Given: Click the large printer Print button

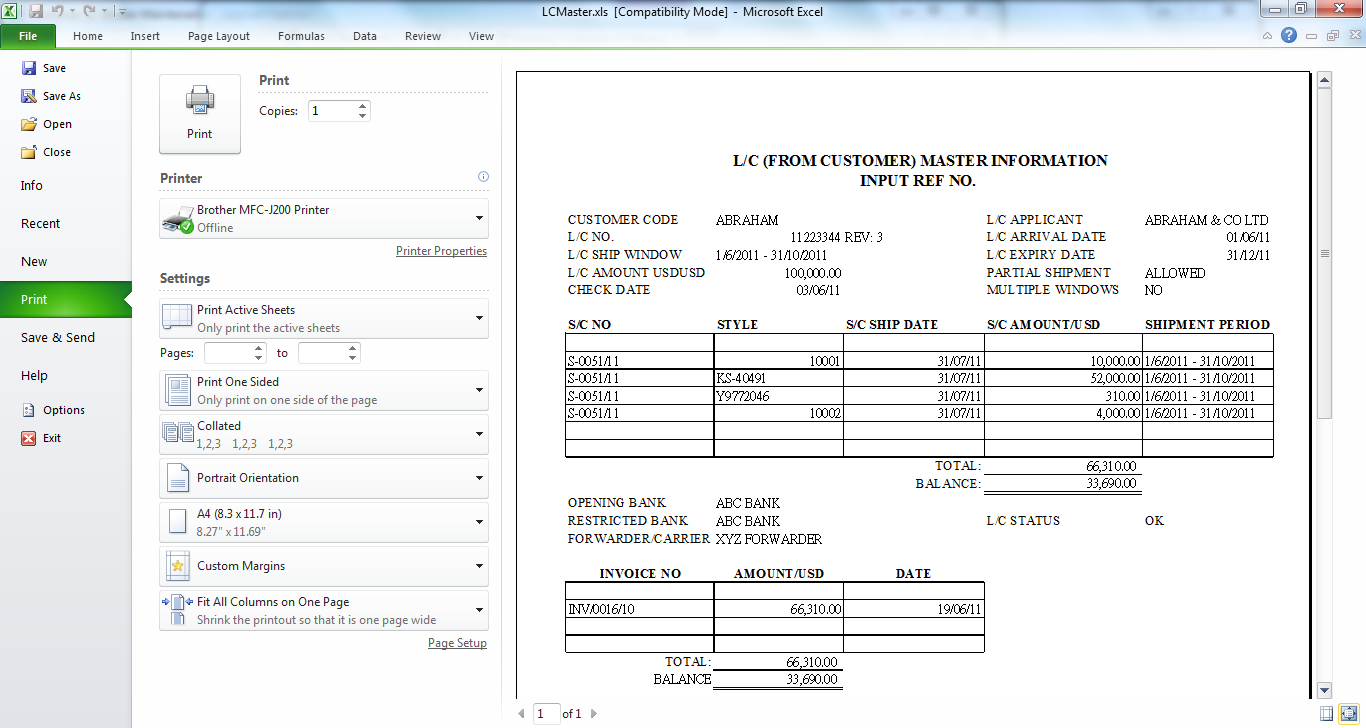Looking at the screenshot, I should [200, 113].
